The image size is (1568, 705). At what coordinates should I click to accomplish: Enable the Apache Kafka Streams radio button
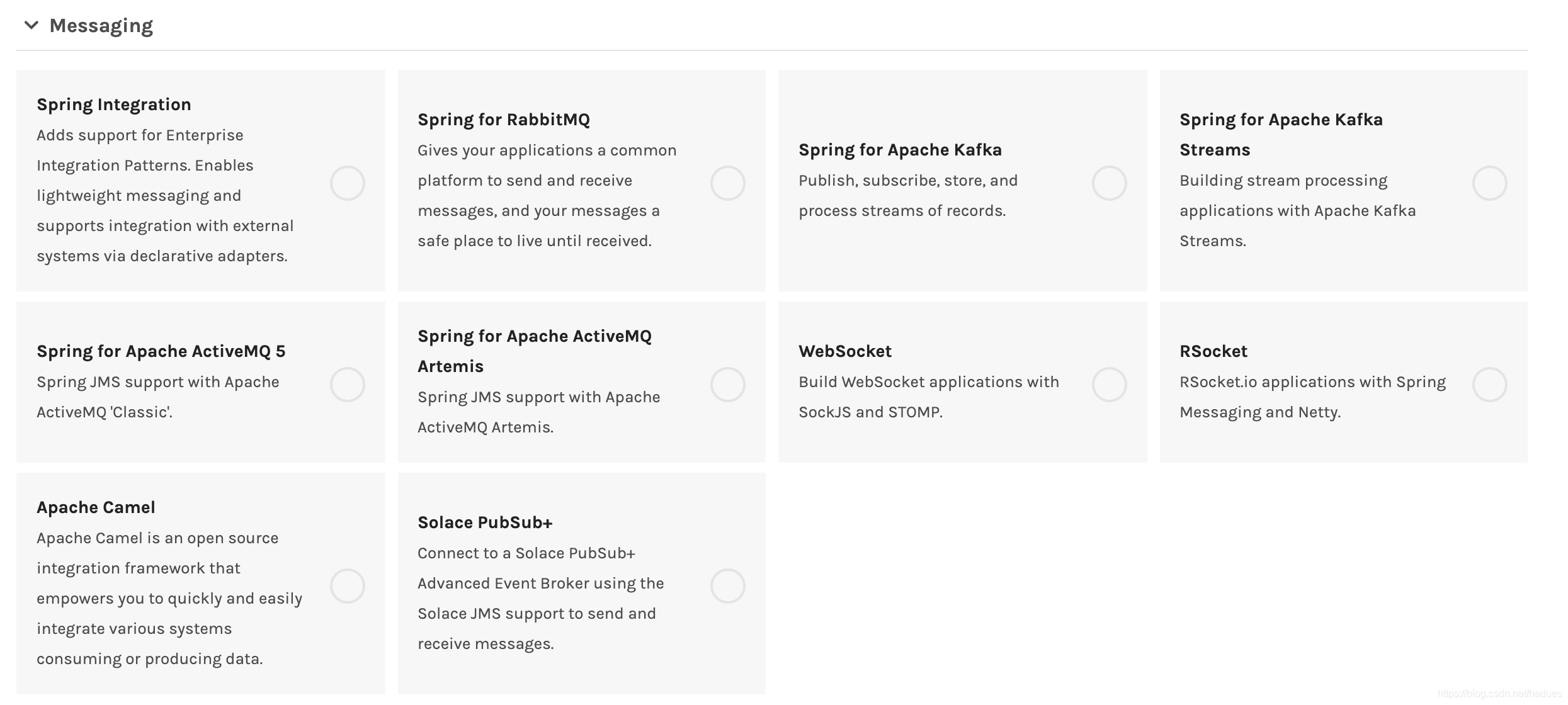1489,183
